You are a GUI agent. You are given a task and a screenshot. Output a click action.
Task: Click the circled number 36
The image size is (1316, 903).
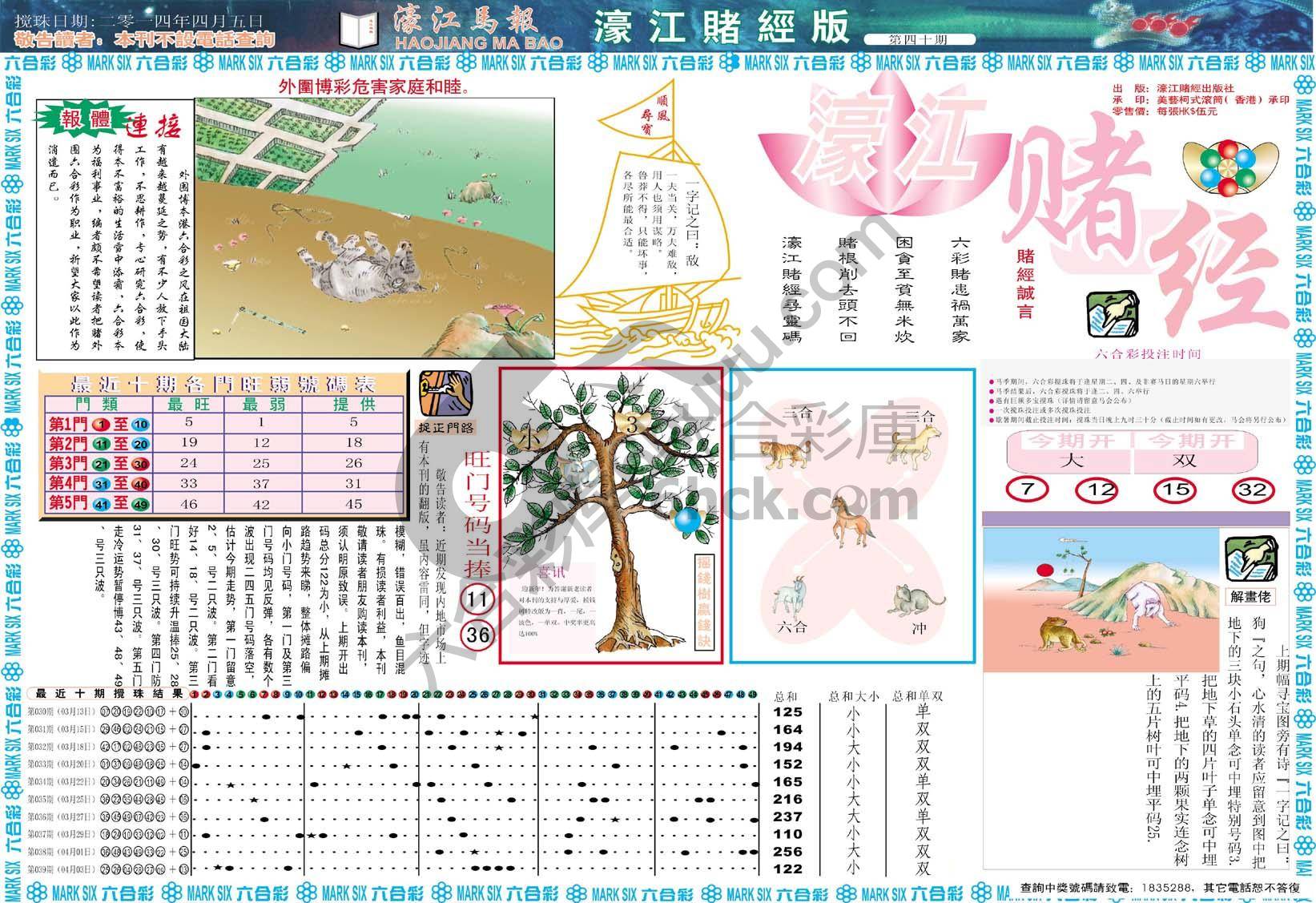tap(477, 636)
